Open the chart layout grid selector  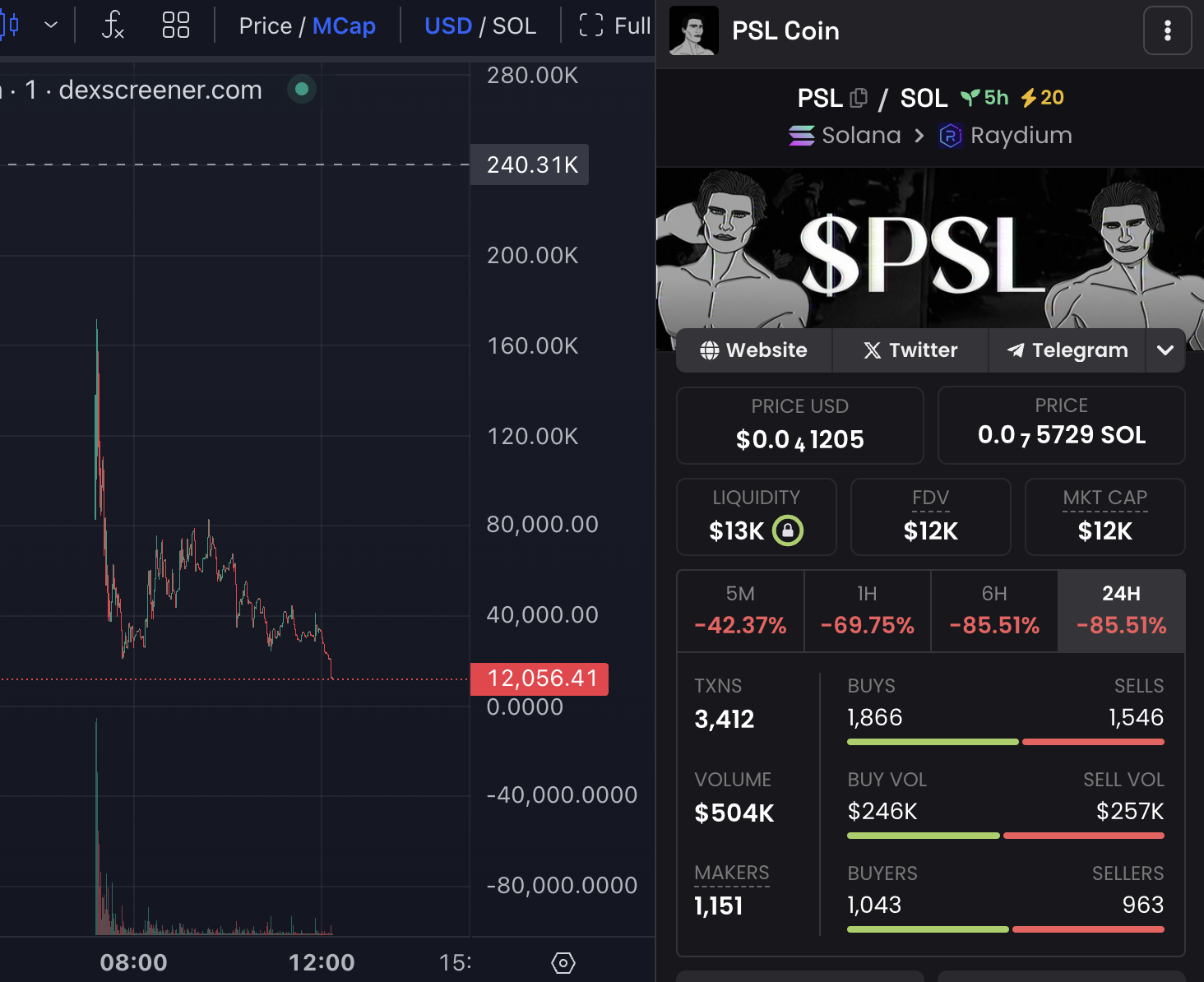(x=176, y=25)
